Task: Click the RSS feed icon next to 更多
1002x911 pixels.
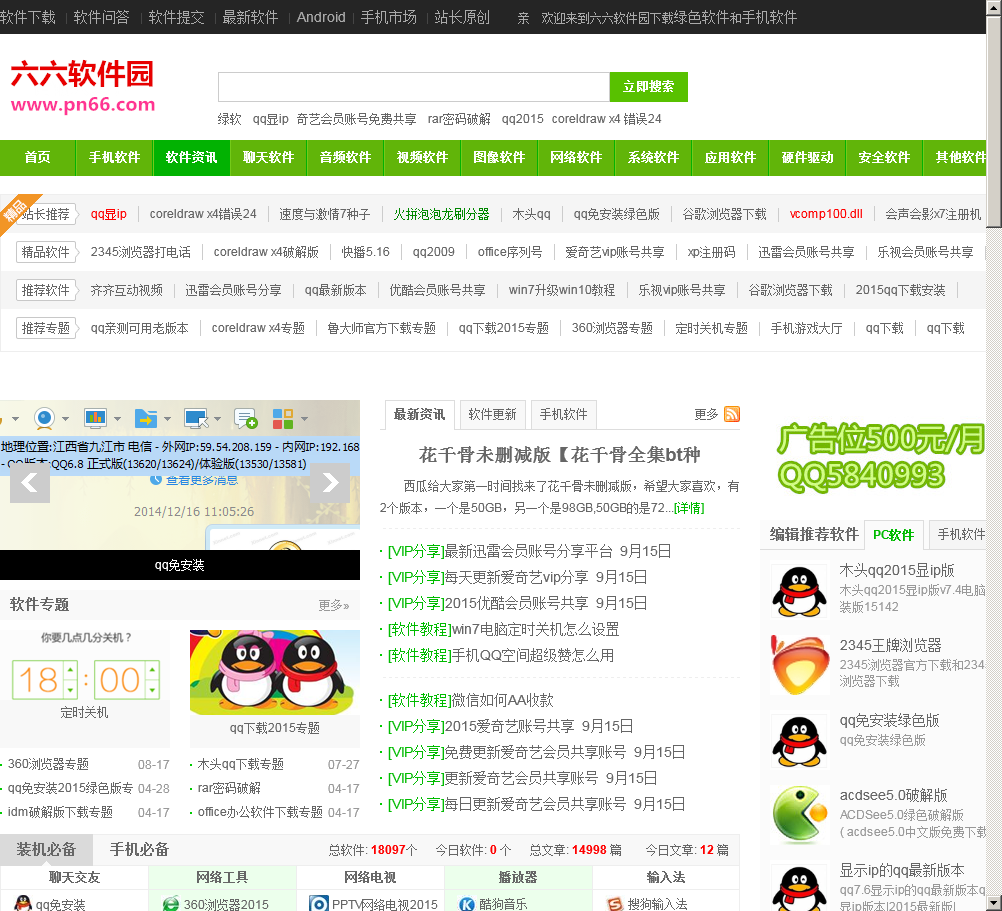Action: [x=732, y=414]
